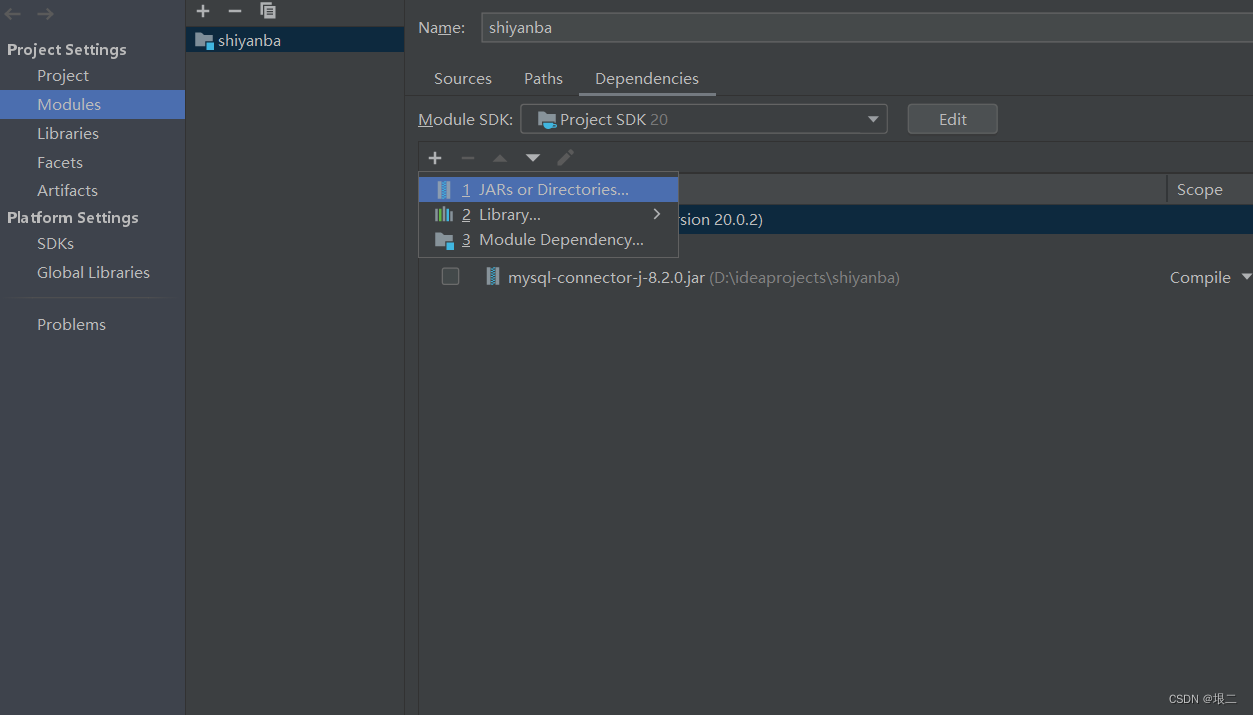Click the add dependency plus icon
Screen dimensions: 1253x715
pyautogui.click(x=435, y=157)
